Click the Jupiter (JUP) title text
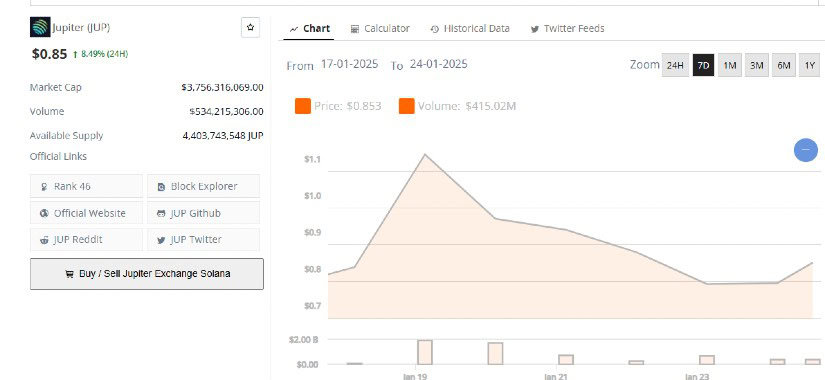The height and width of the screenshot is (380, 825). click(x=81, y=27)
